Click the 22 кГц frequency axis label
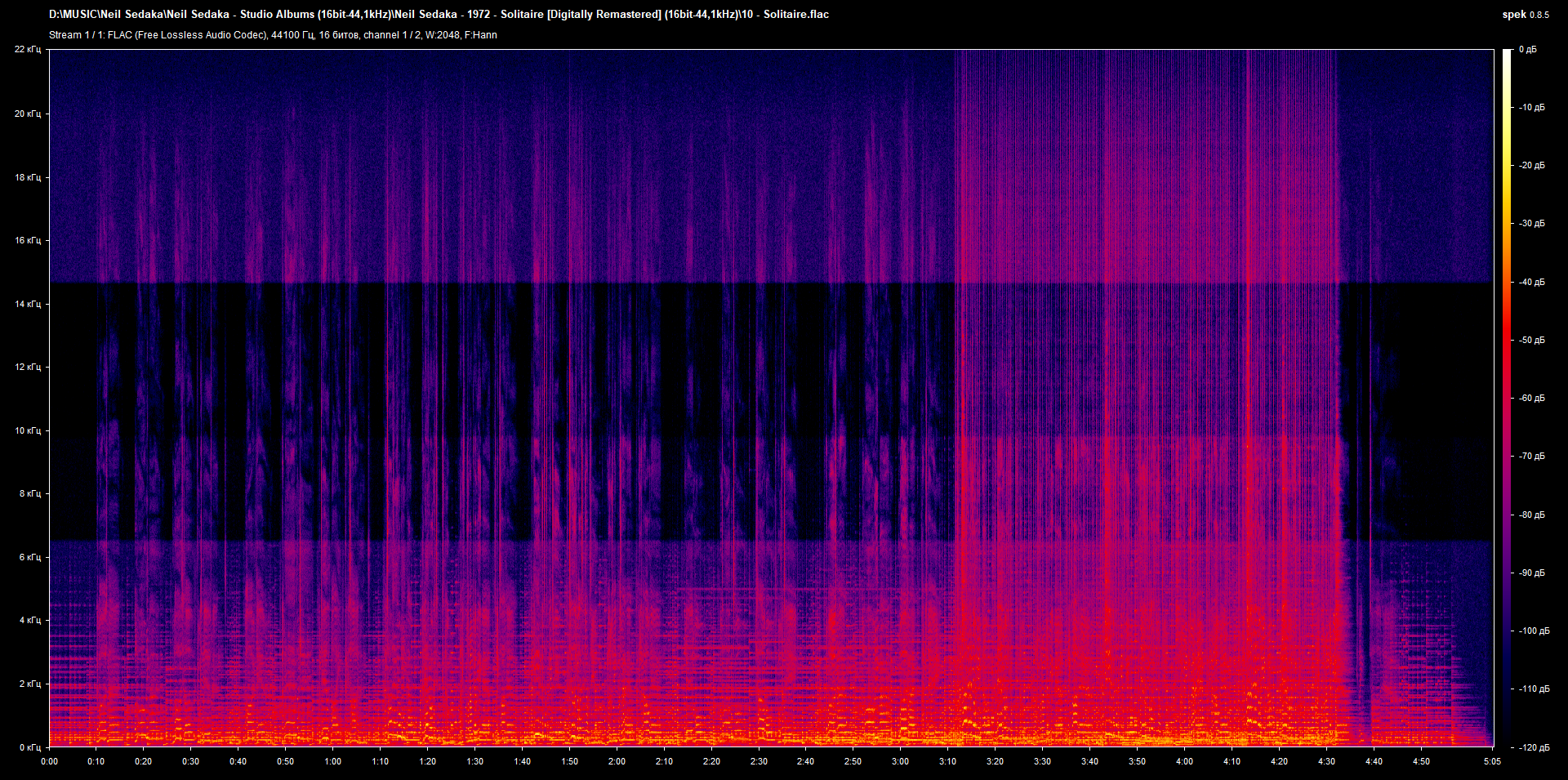The height and width of the screenshot is (780, 1568). point(28,50)
